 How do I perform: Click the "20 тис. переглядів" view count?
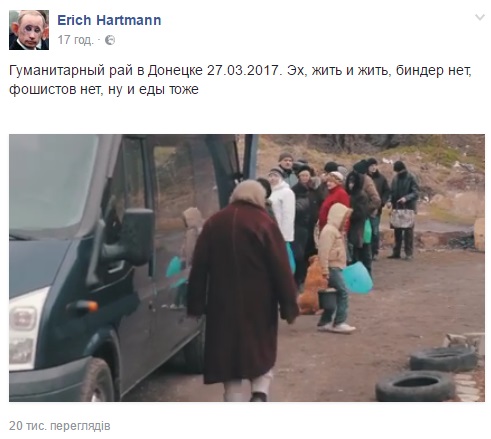[60, 426]
